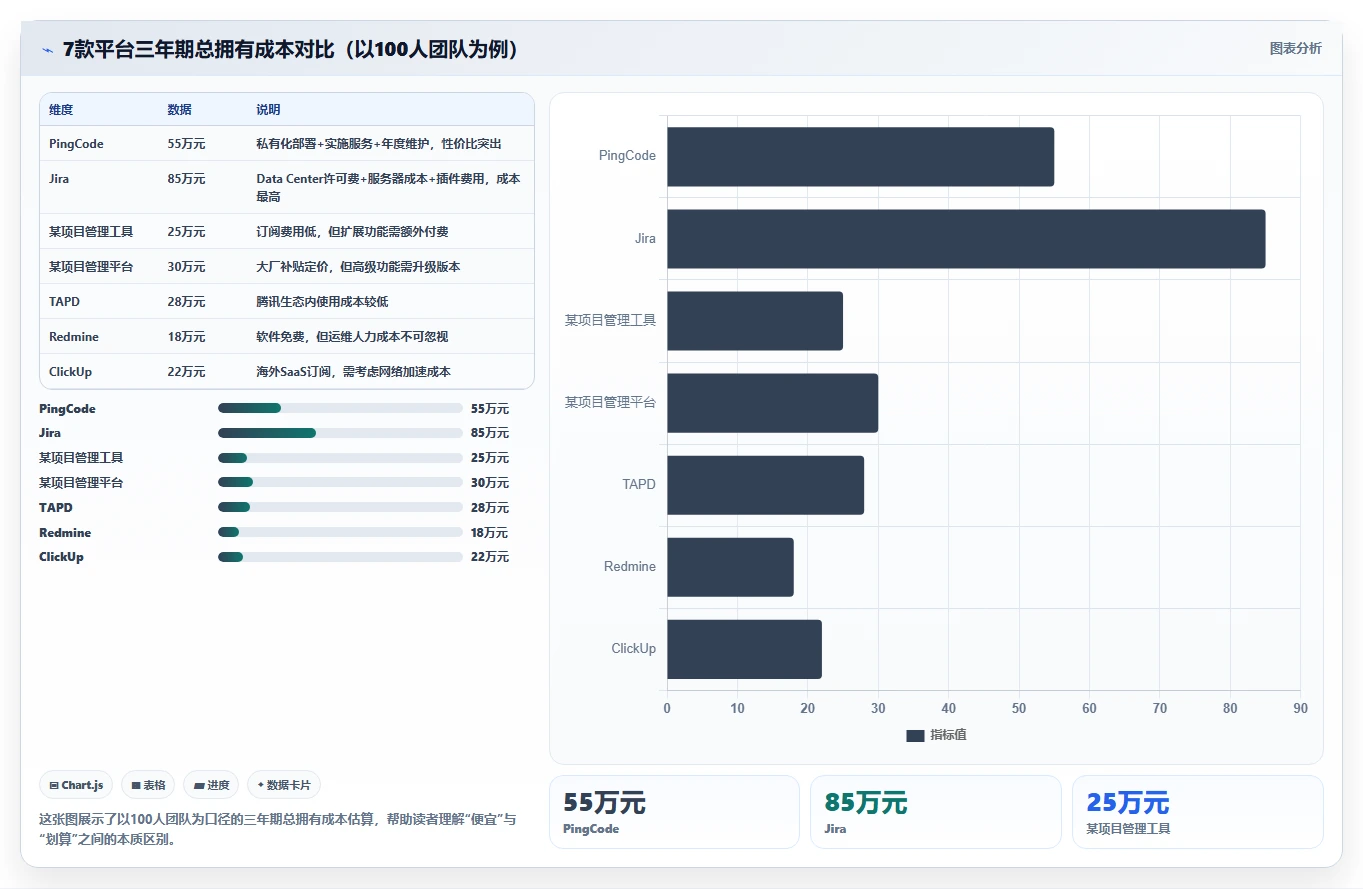Image resolution: width=1363 pixels, height=889 pixels.
Task: Click the chart title 7款平台三年期总拥有成本对比
Action: (x=291, y=49)
